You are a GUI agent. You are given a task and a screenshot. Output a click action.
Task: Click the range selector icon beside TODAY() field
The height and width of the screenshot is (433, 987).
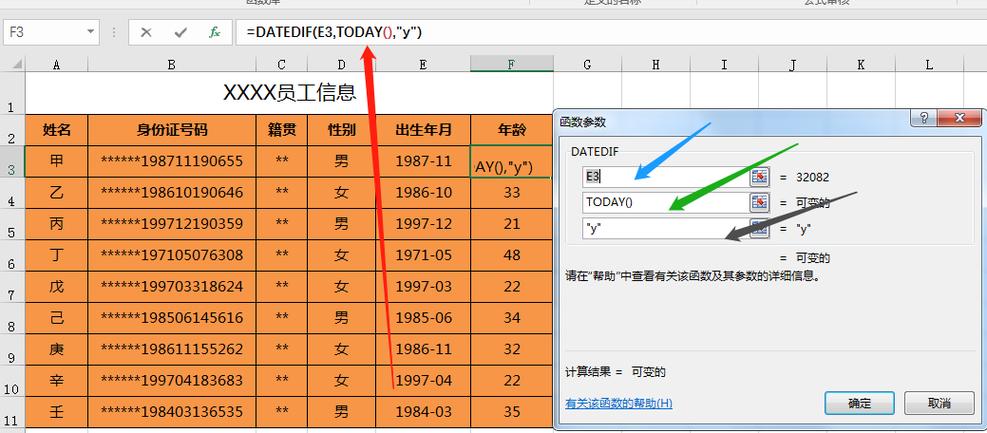pos(760,203)
